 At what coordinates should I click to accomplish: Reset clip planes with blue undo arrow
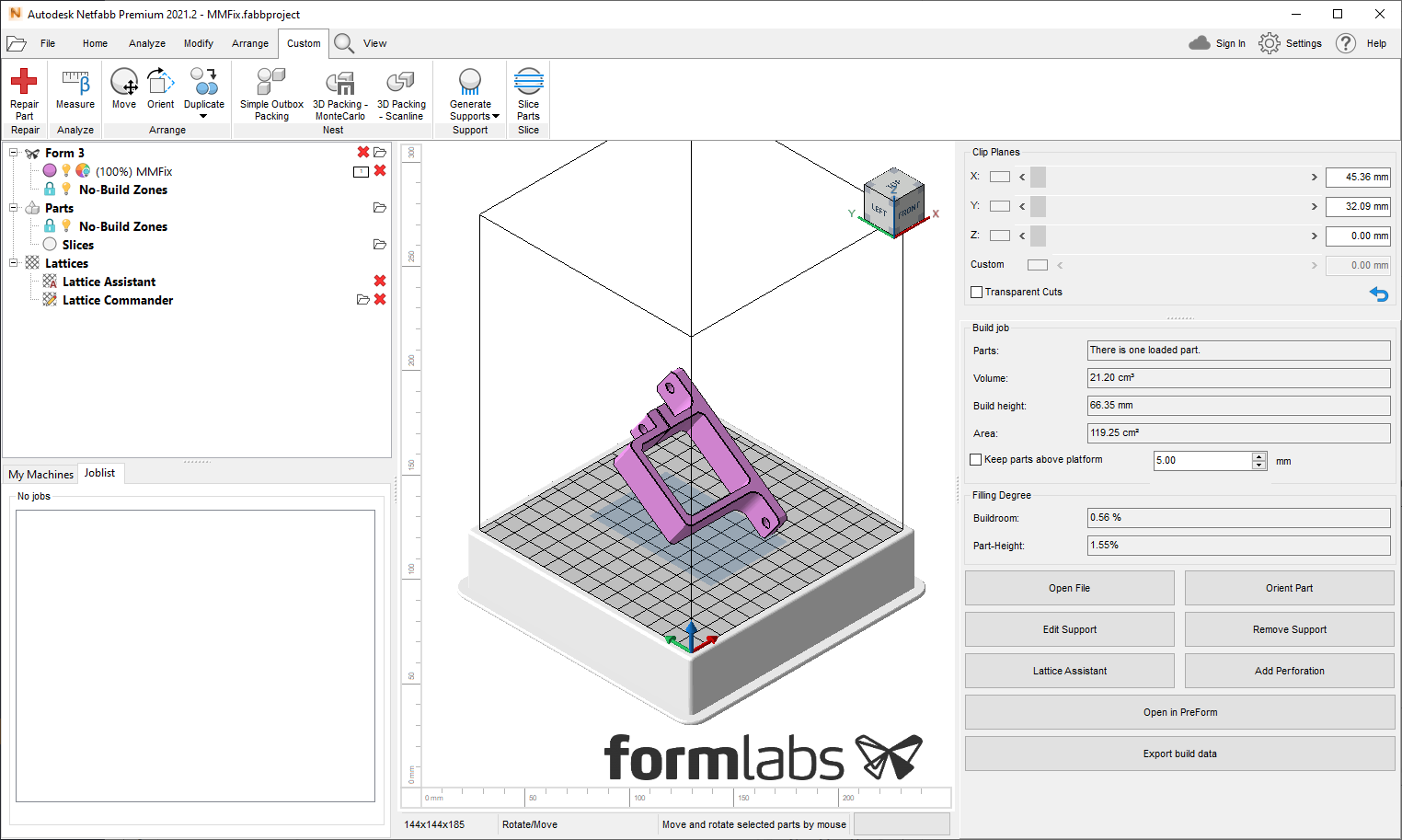tap(1379, 293)
